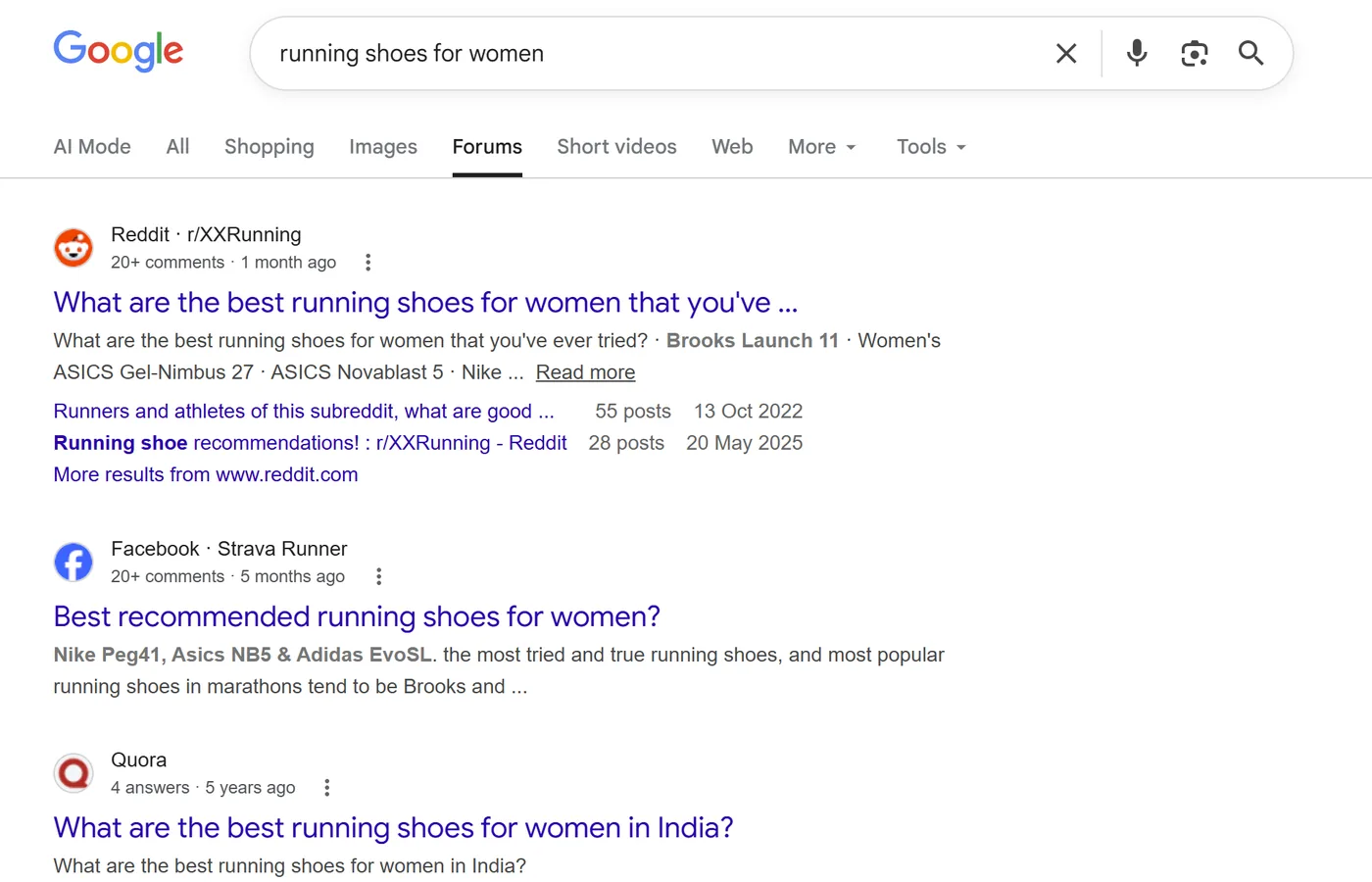Open the Shopping tab

pyautogui.click(x=269, y=146)
